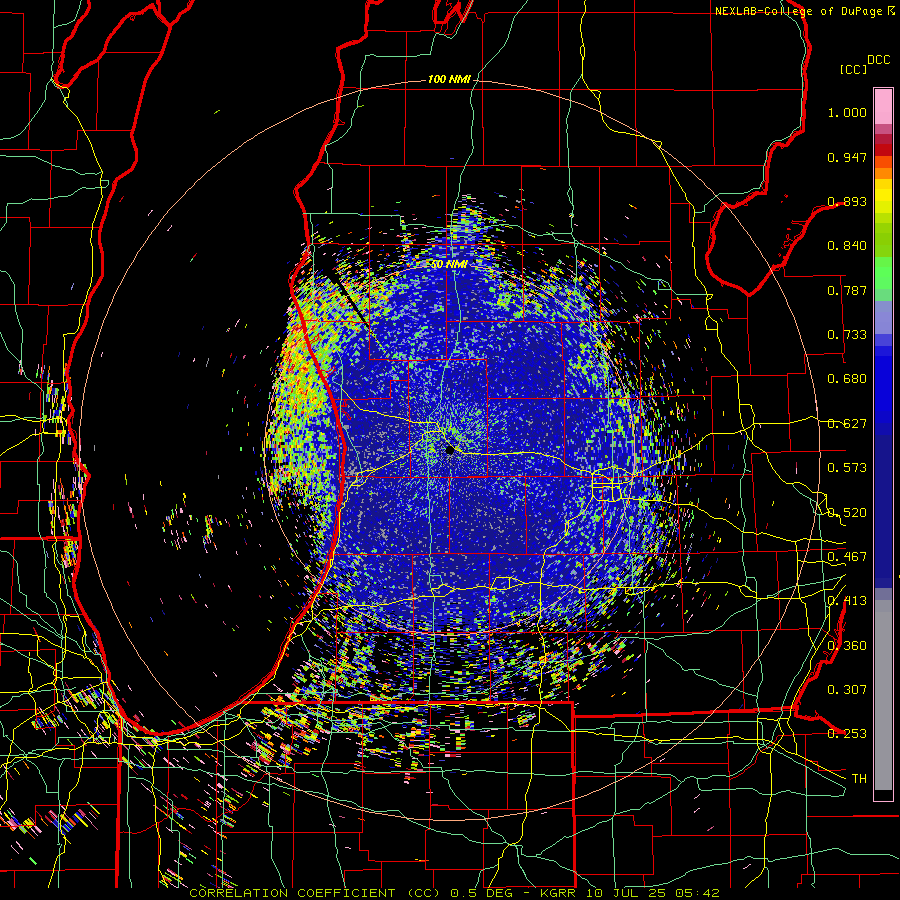Click the 50 NMI range ring label
This screenshot has width=900, height=900.
pyautogui.click(x=449, y=264)
